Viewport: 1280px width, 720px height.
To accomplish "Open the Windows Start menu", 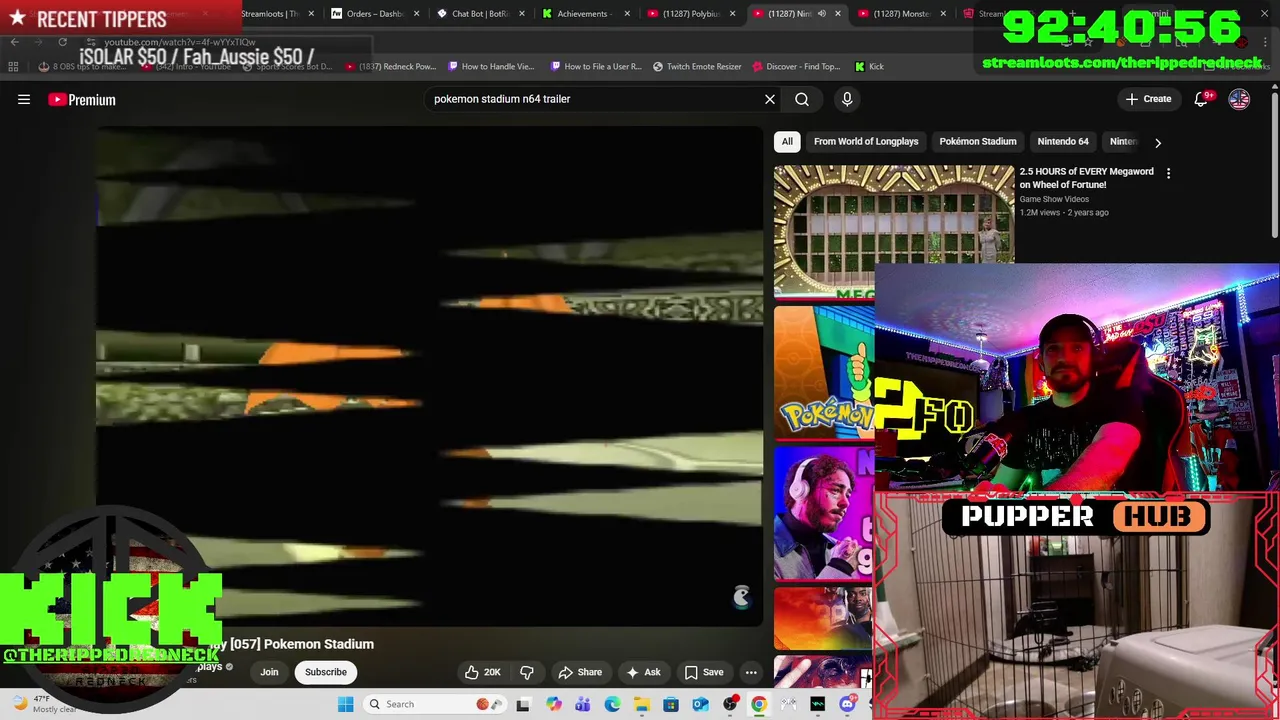I will (345, 704).
